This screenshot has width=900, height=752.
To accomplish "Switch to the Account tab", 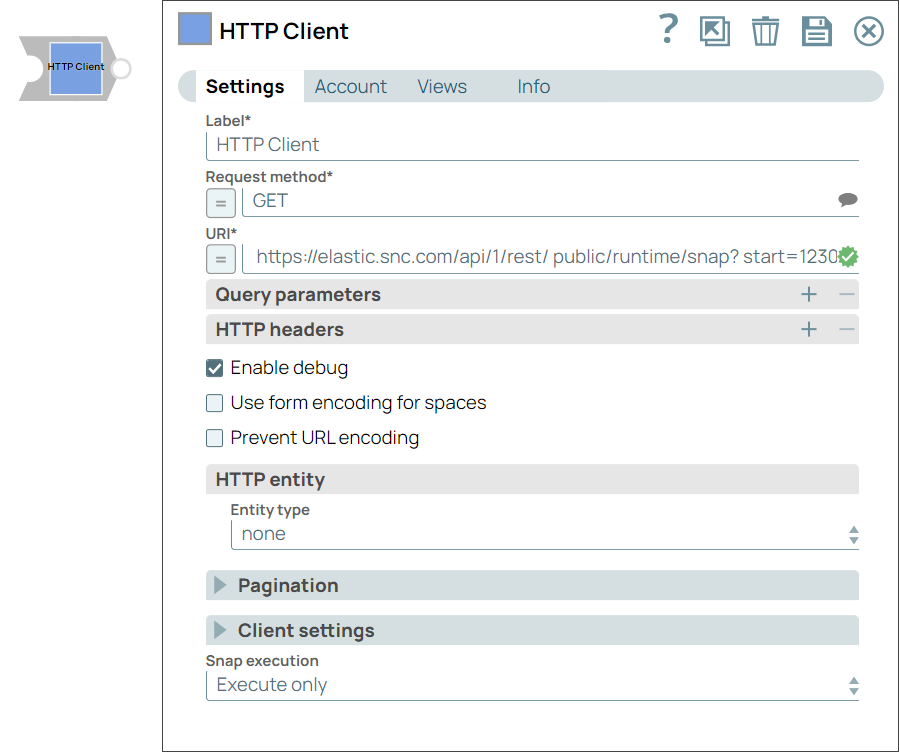I will click(350, 87).
